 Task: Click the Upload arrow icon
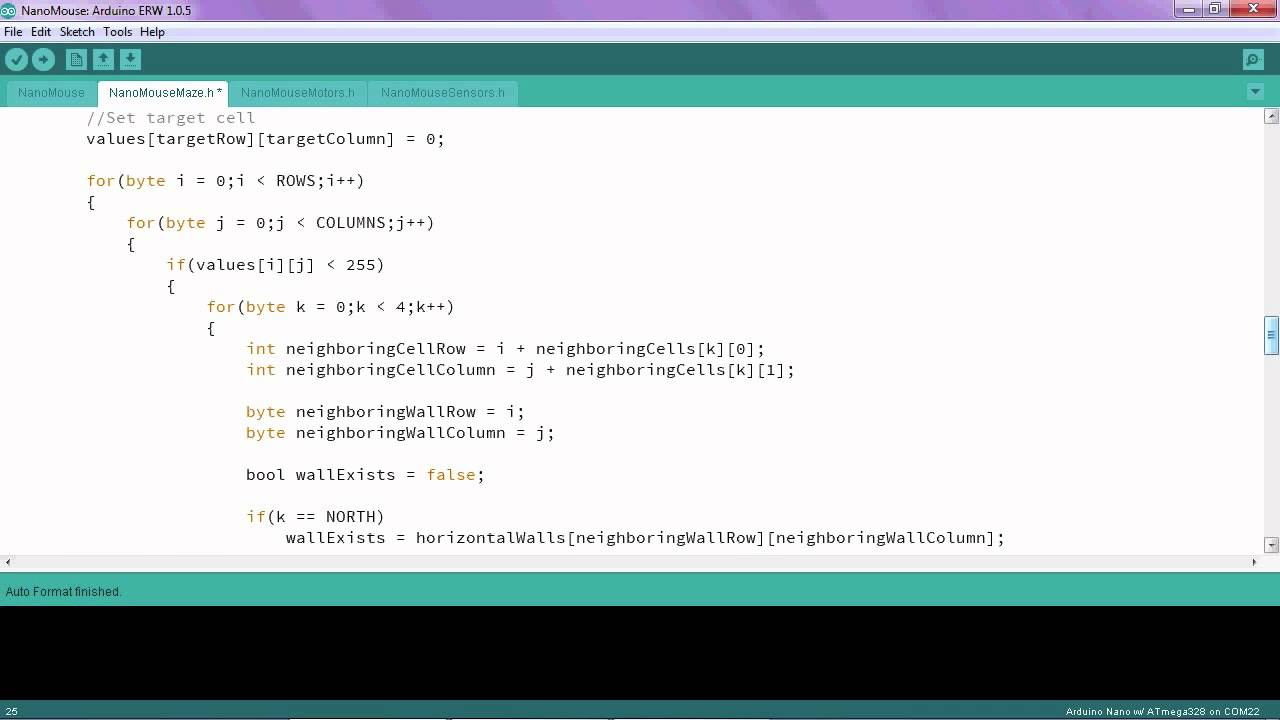(x=43, y=60)
